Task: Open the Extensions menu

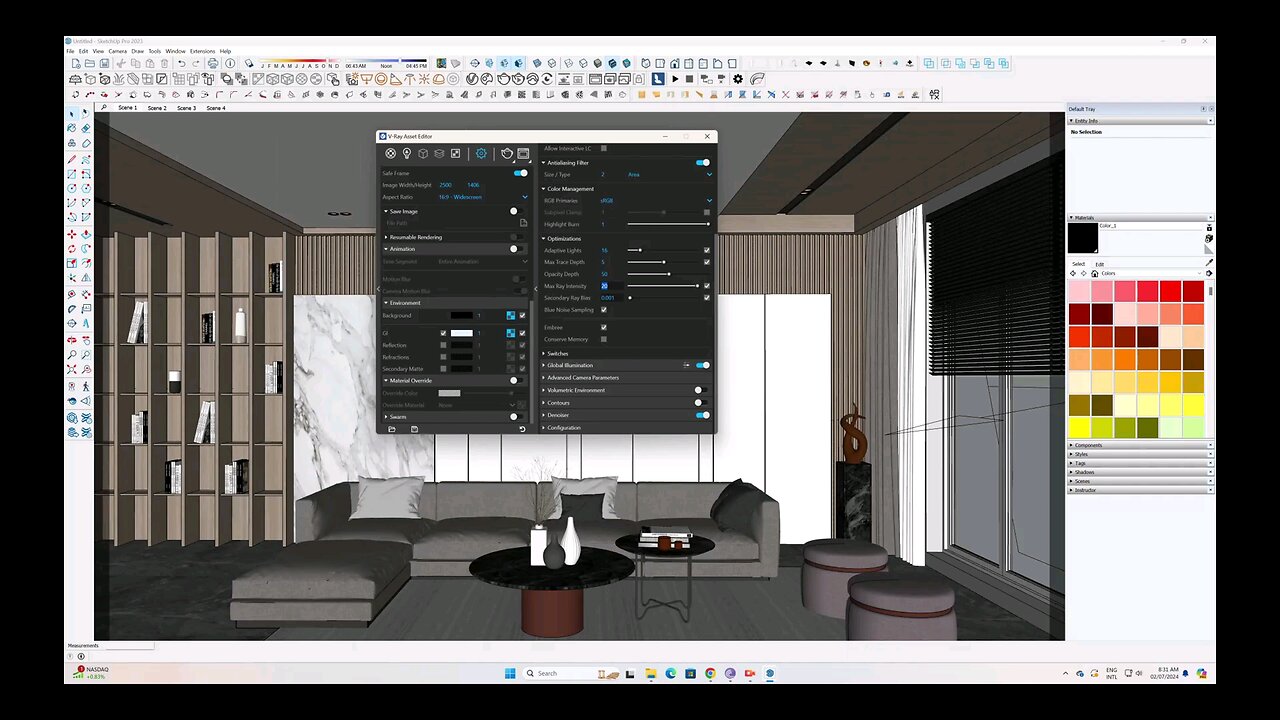Action: tap(202, 51)
